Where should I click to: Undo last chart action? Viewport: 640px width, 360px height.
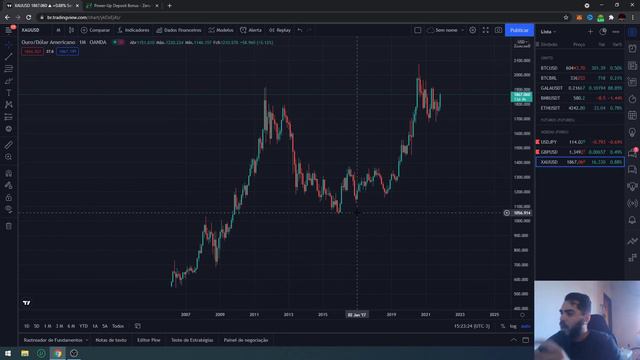tap(300, 30)
